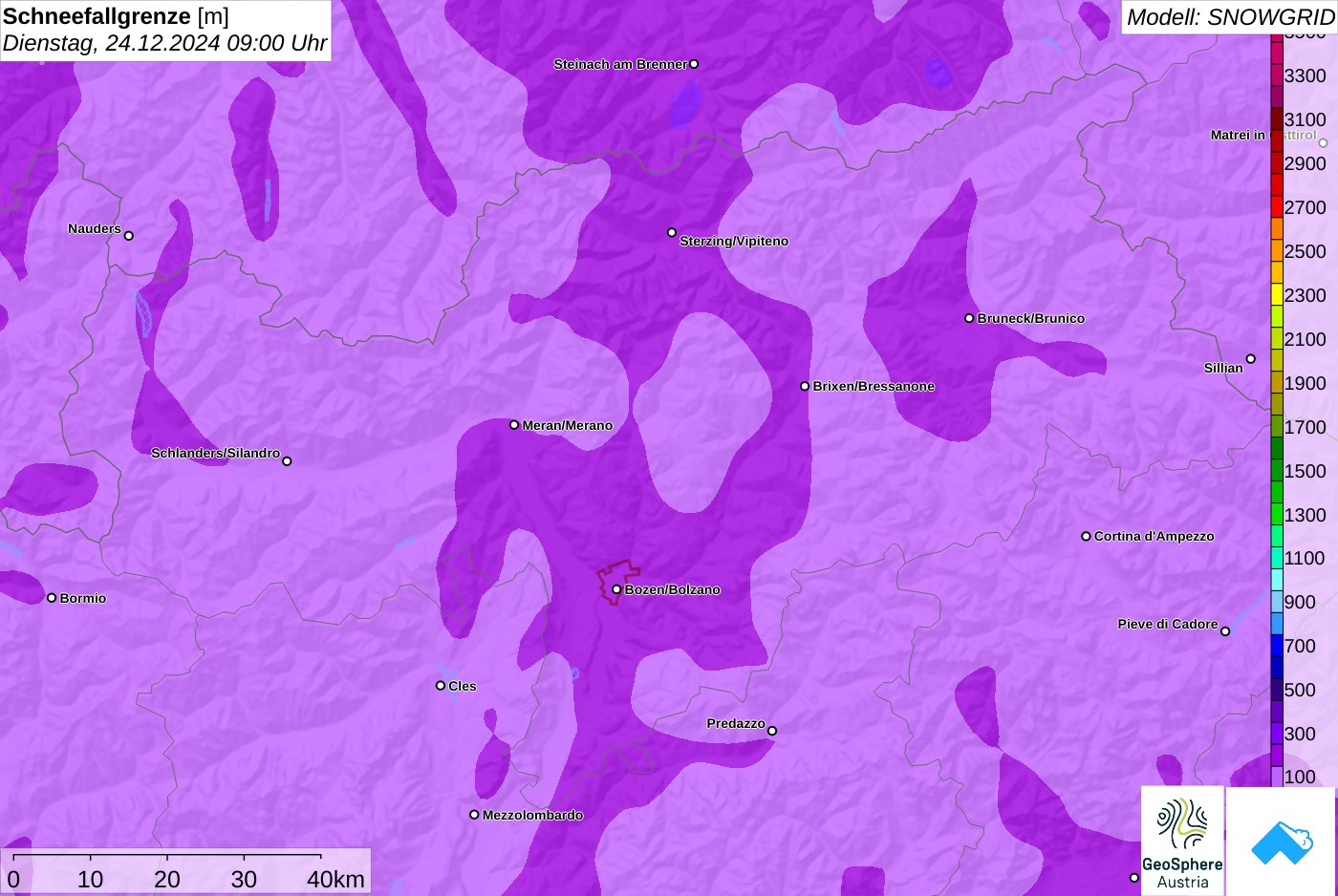The image size is (1338, 896).
Task: Click the "30" scale bar label
Action: pyautogui.click(x=244, y=879)
